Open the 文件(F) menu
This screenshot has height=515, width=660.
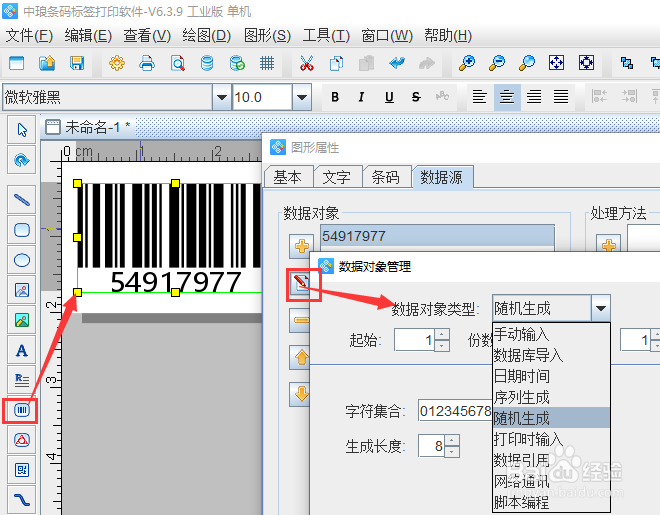click(x=29, y=36)
